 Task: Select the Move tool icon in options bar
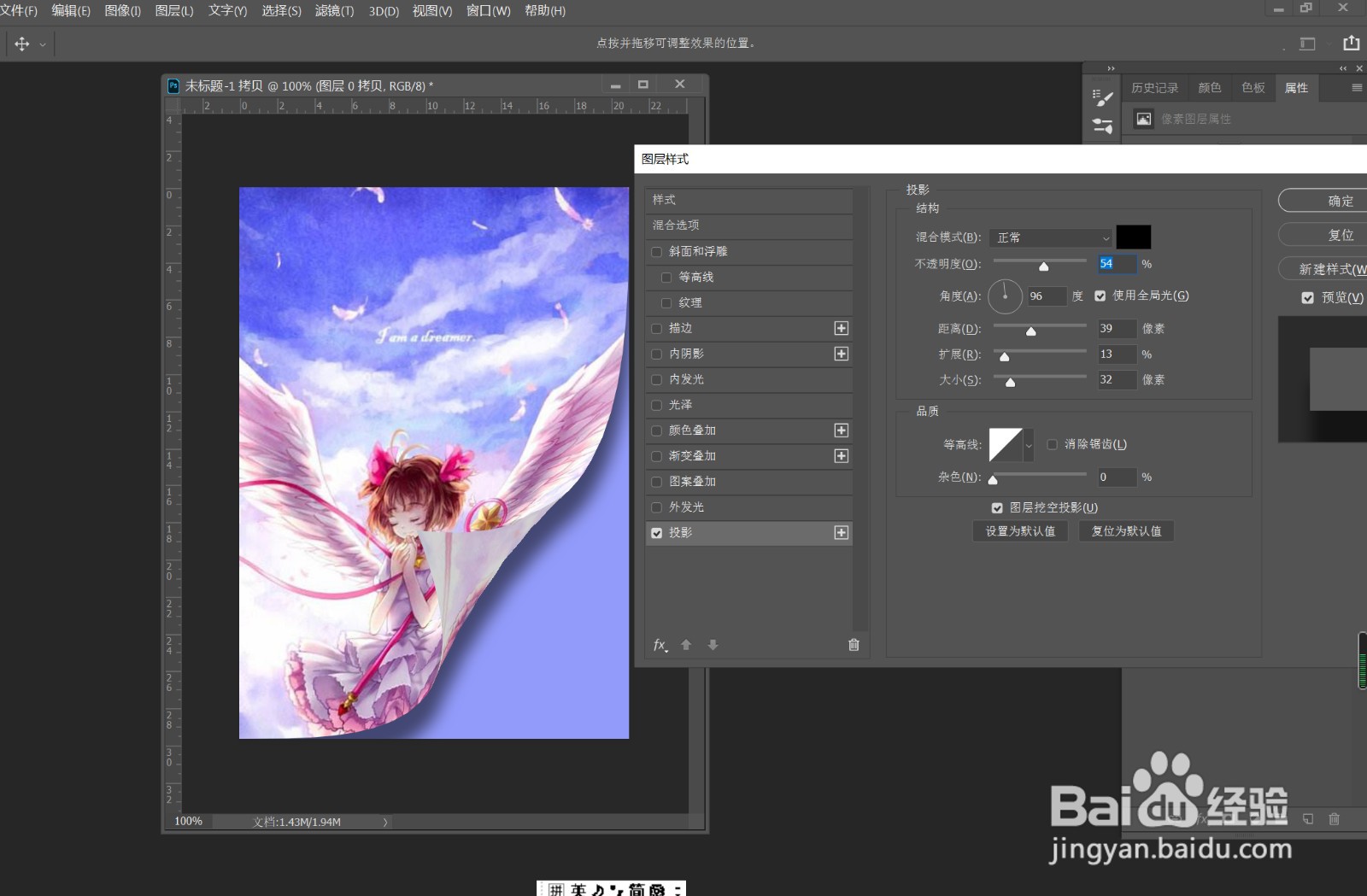click(x=22, y=44)
